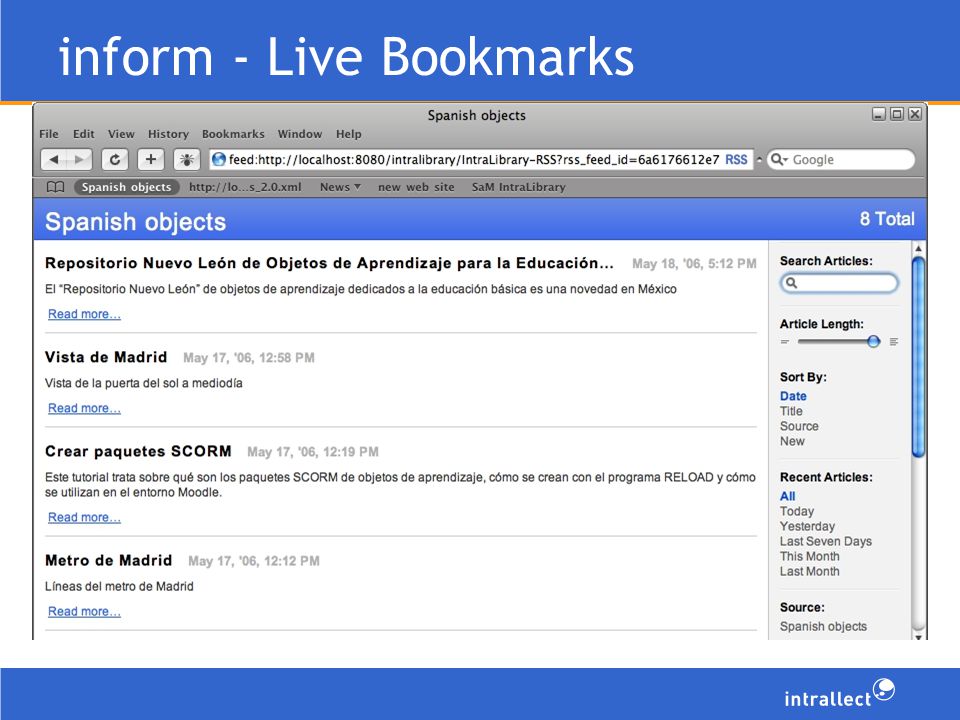
Task: Open the View menu
Action: point(121,134)
